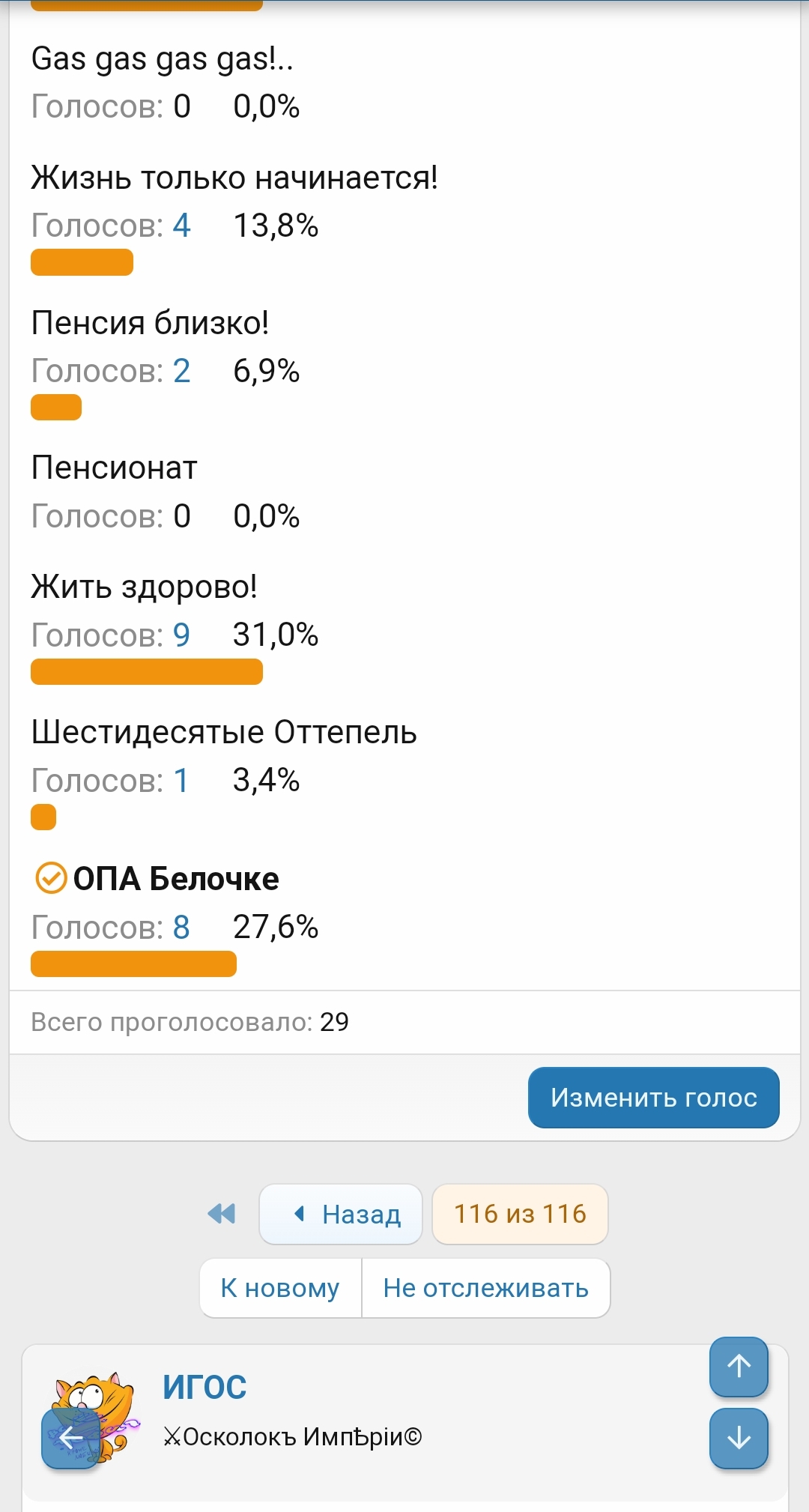Show the 4 voters for Жизнь только начинается!
Image resolution: width=809 pixels, height=1512 pixels.
coord(181,226)
